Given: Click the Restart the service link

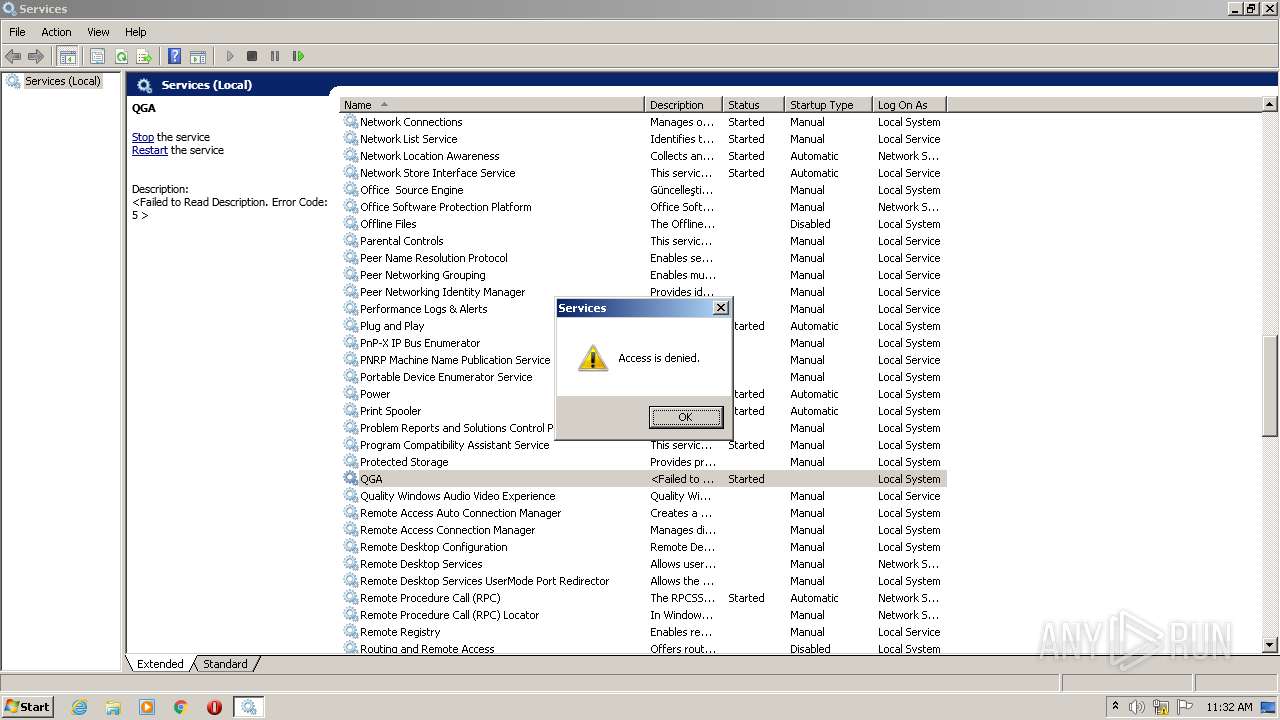Looking at the screenshot, I should point(150,150).
